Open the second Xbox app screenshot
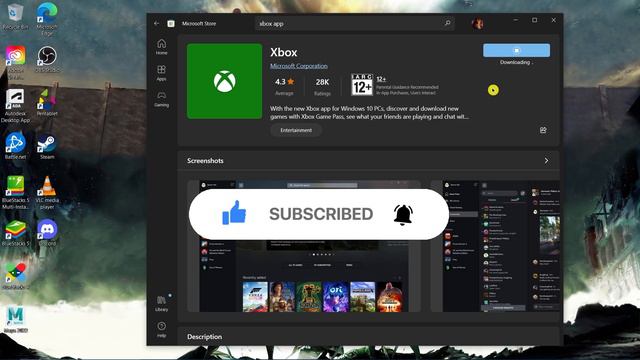The image size is (640, 360). point(495,246)
